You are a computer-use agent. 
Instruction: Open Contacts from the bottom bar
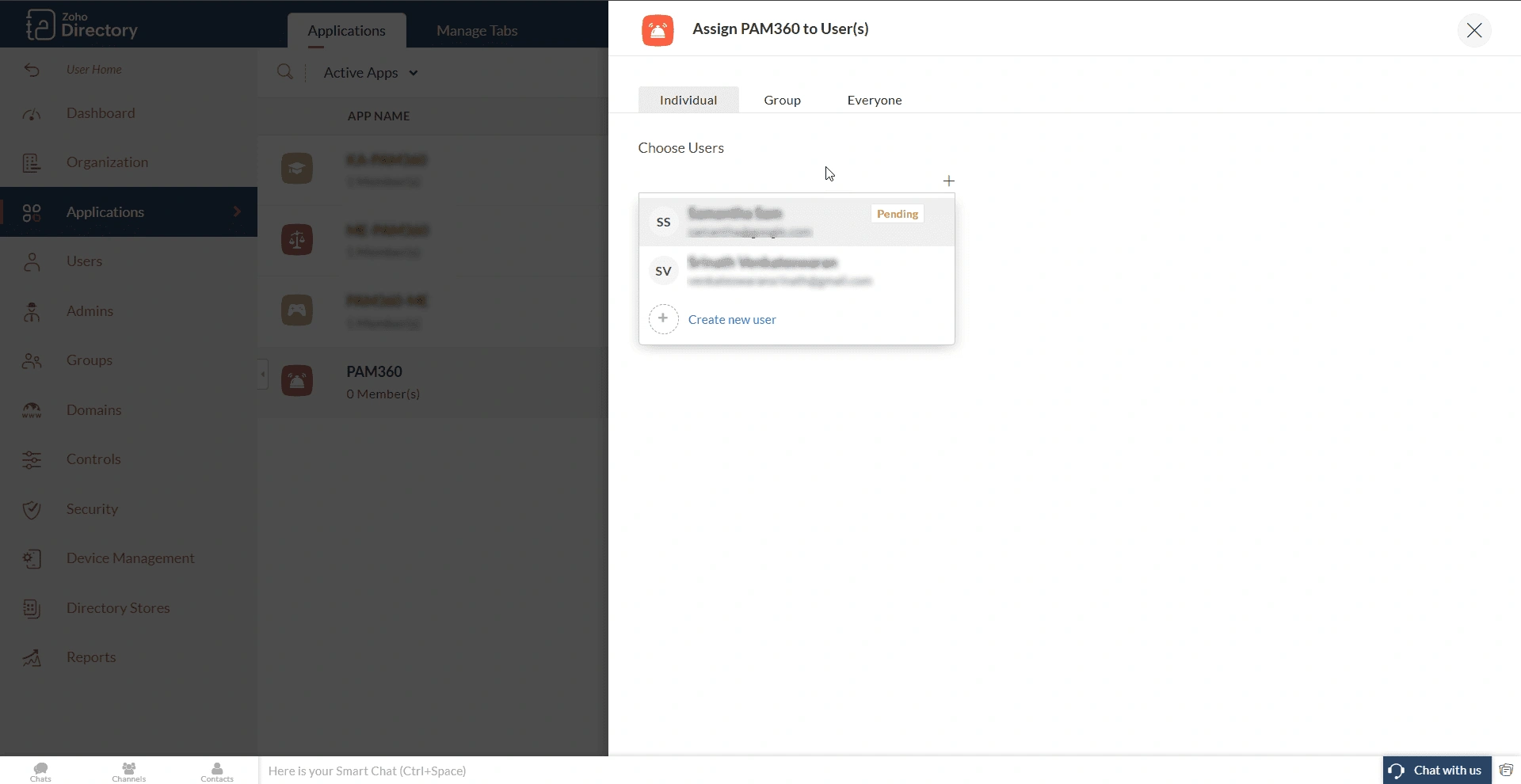216,770
